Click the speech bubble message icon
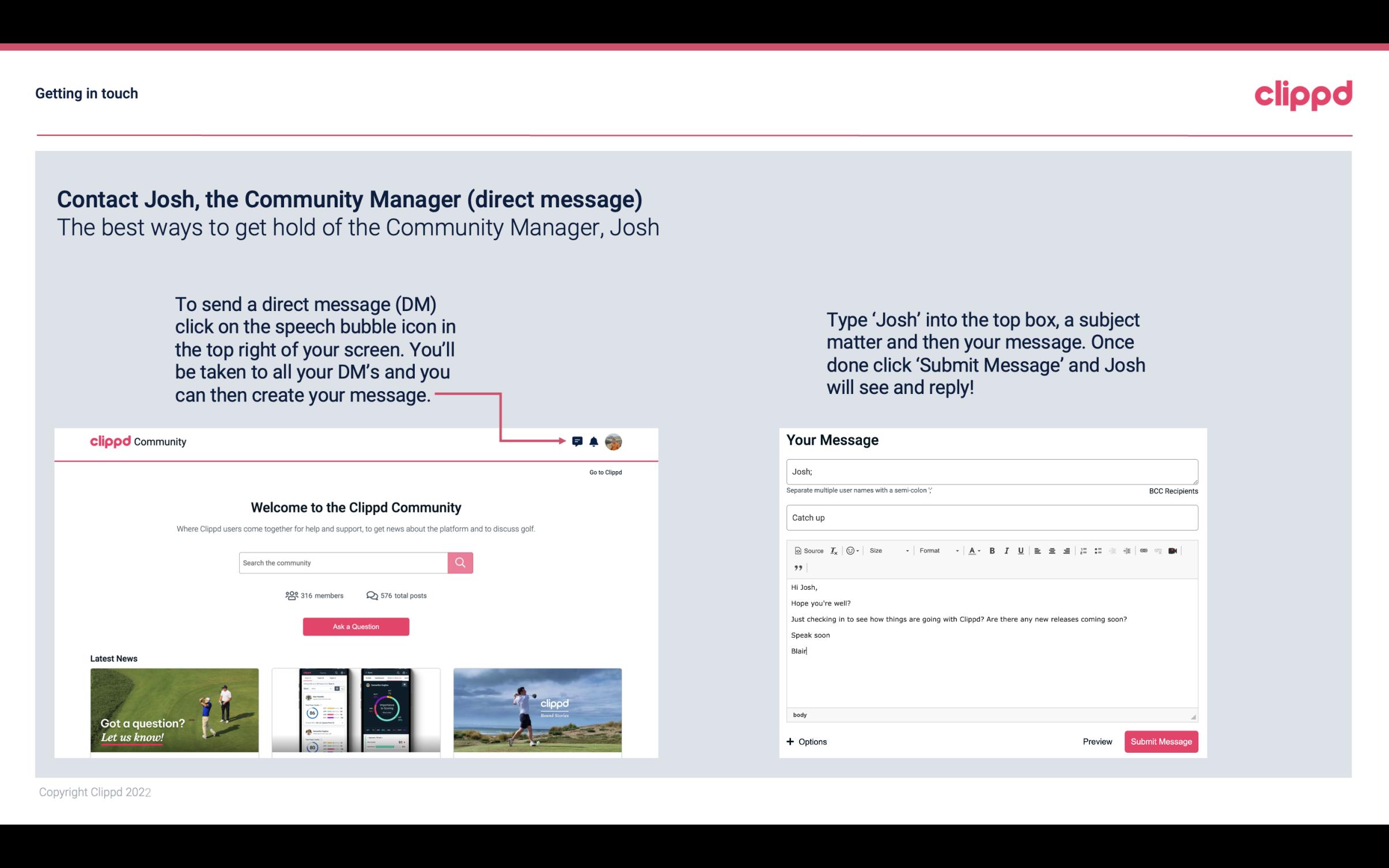 point(579,441)
